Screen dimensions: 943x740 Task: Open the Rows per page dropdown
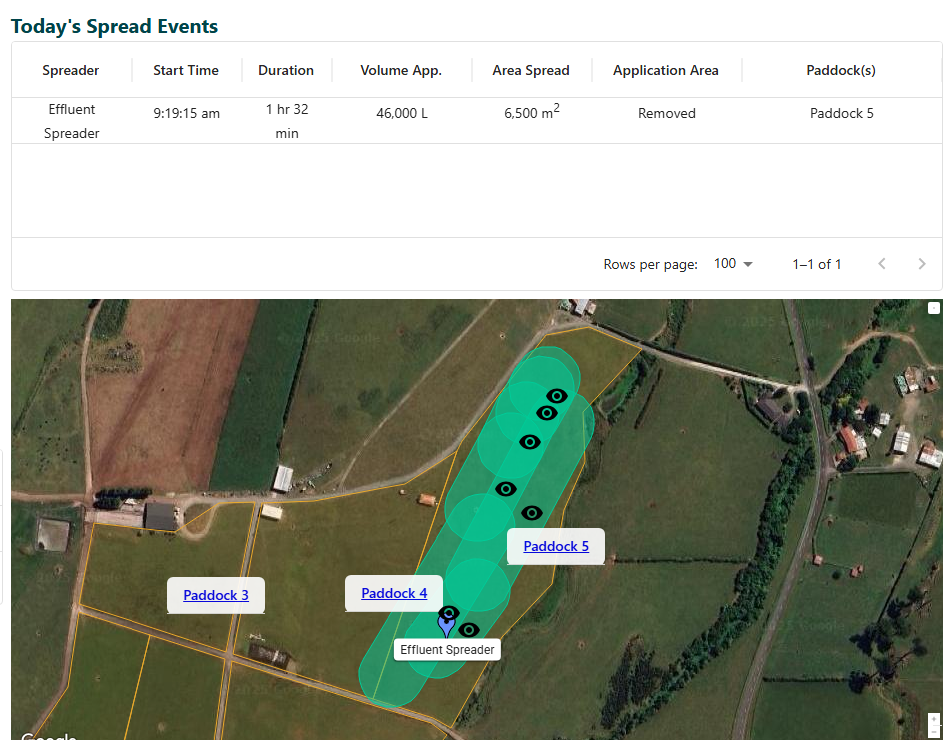(733, 264)
